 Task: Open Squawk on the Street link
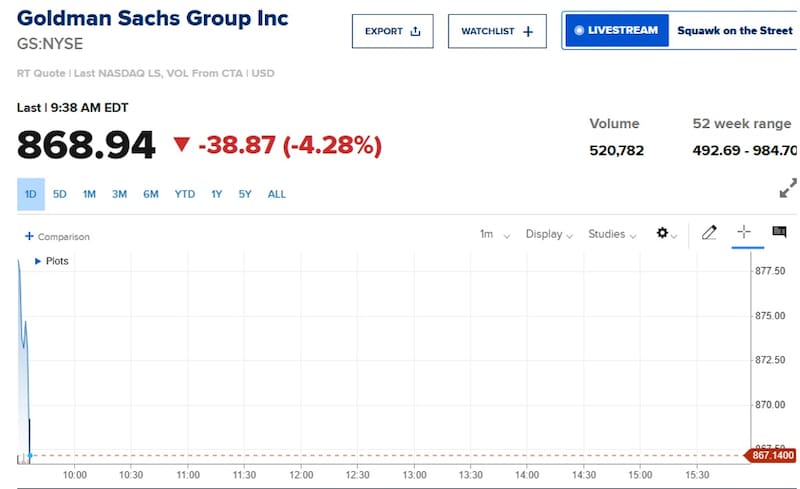click(x=734, y=31)
